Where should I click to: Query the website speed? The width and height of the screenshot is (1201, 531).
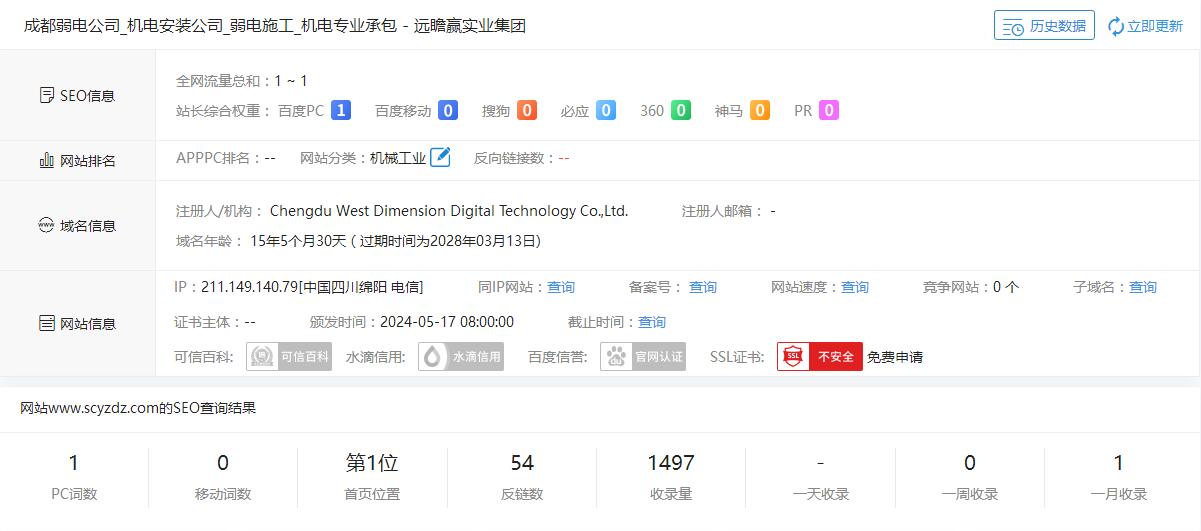coord(855,287)
